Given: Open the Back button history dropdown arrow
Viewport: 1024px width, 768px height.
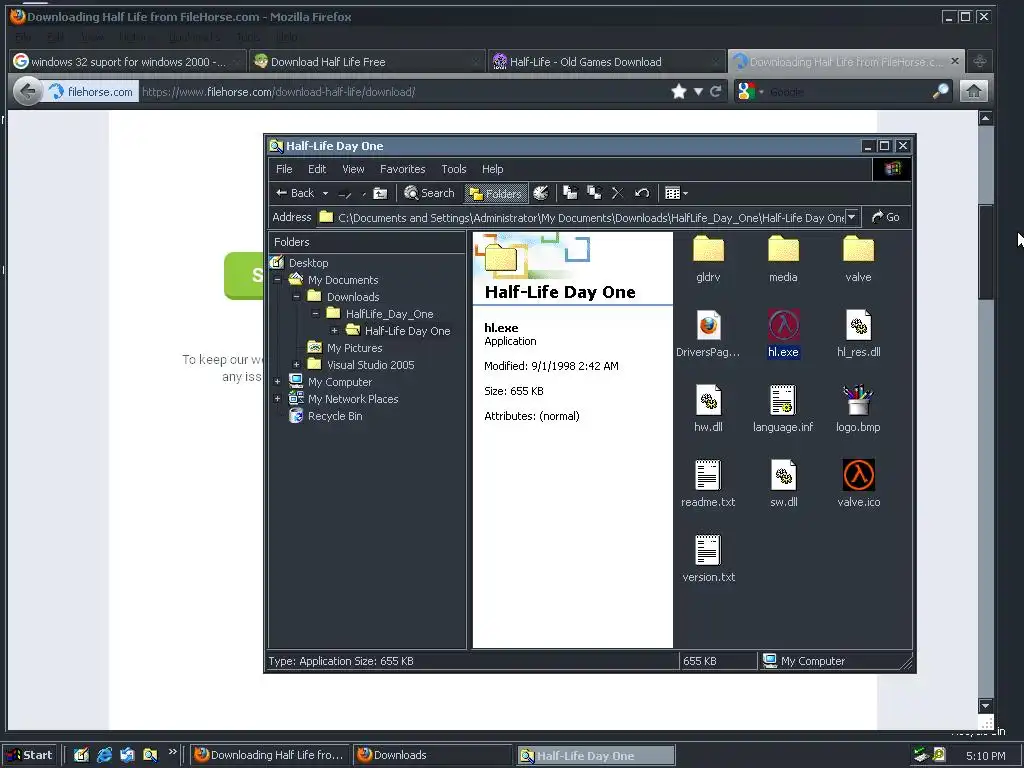Looking at the screenshot, I should [x=325, y=193].
